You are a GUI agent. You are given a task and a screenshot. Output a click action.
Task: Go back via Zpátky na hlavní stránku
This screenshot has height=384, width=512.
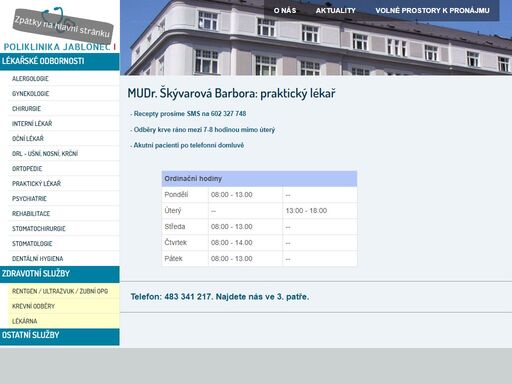point(62,26)
